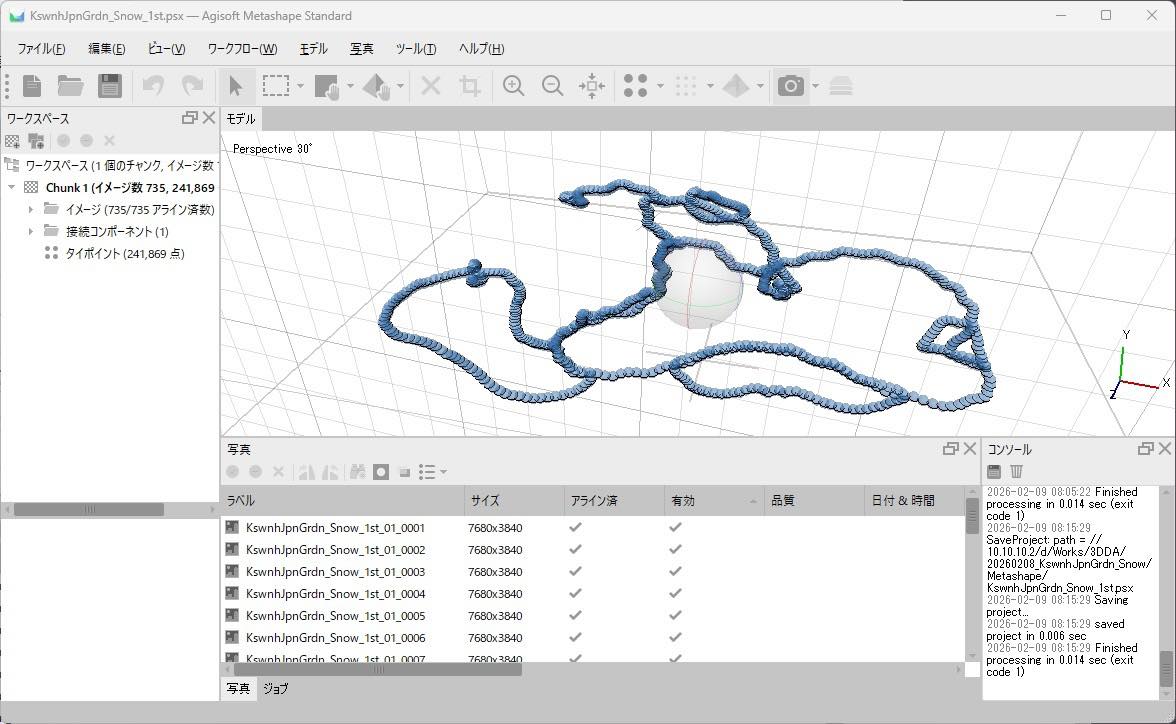This screenshot has width=1176, height=724.
Task: Save the project with the floppy disk icon
Action: click(110, 86)
